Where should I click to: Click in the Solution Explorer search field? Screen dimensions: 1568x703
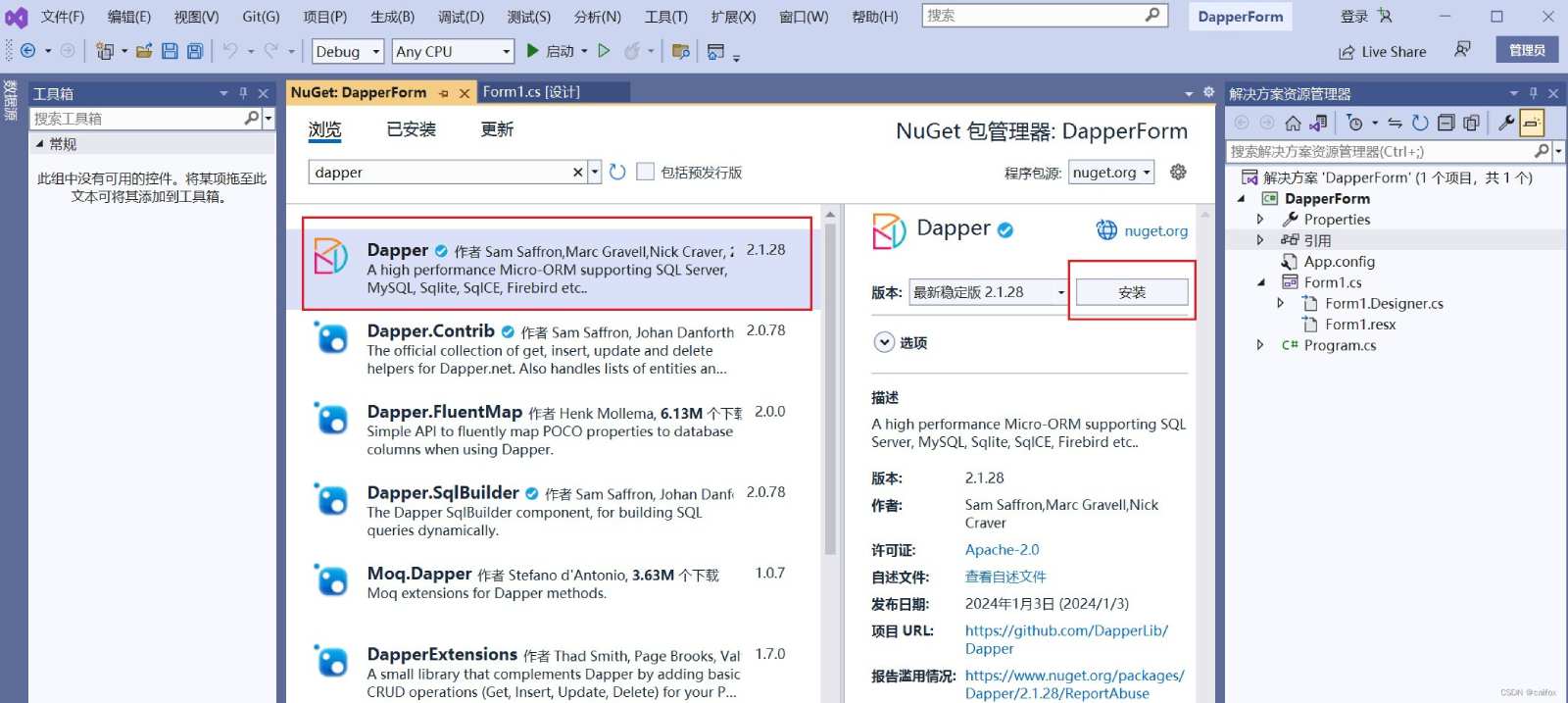(x=1380, y=151)
